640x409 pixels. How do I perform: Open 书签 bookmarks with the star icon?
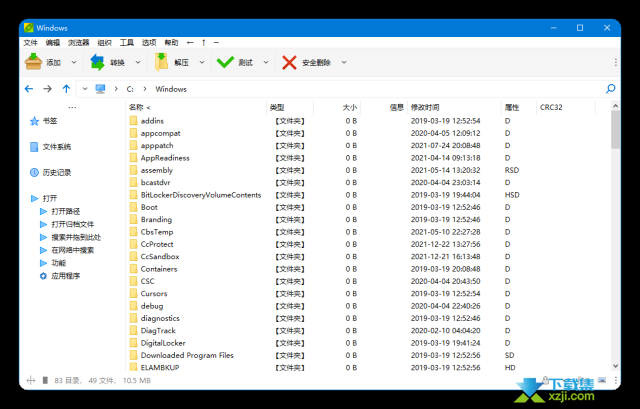coord(34,121)
